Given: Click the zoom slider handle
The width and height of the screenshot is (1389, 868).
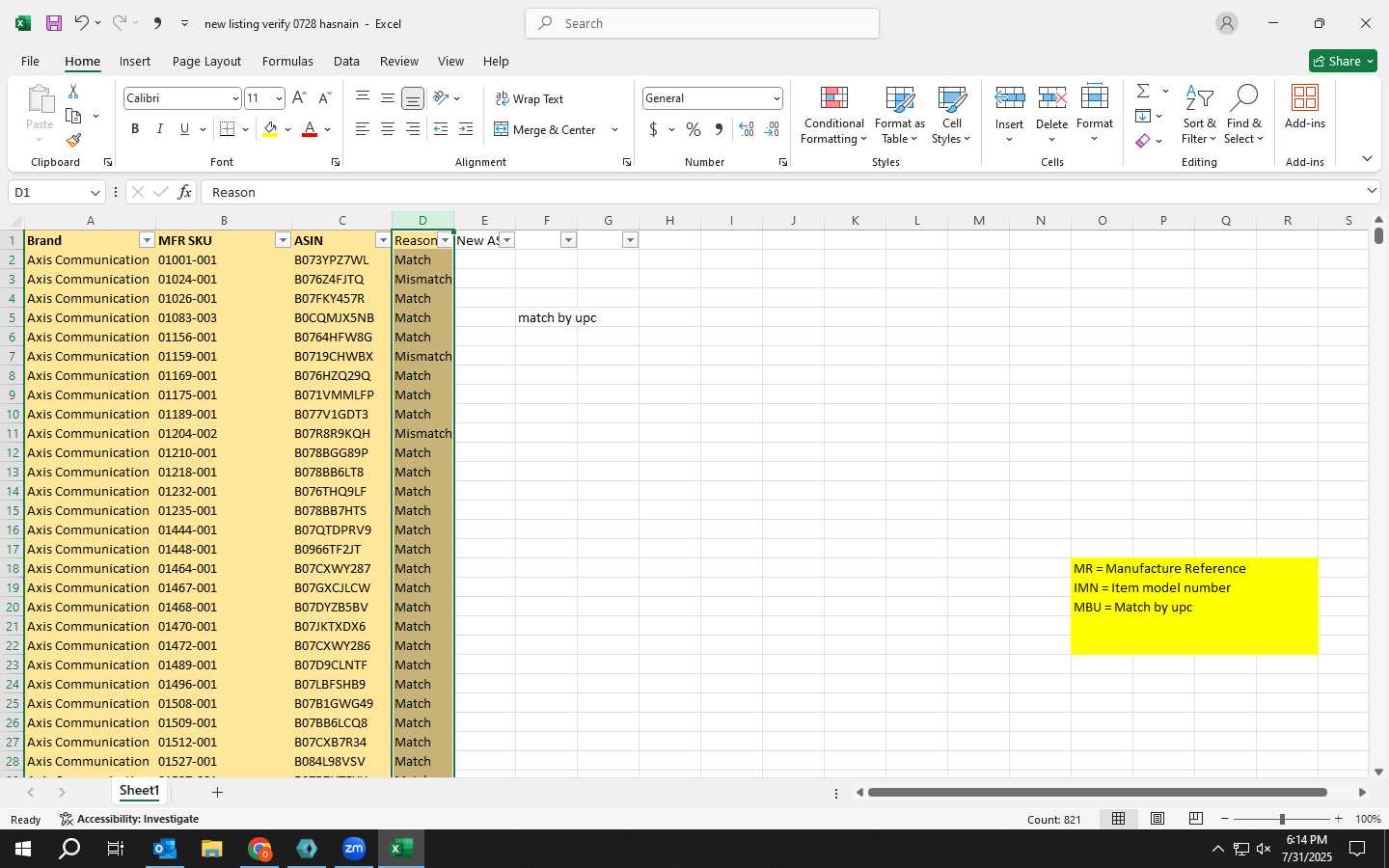Looking at the screenshot, I should point(1282,819).
